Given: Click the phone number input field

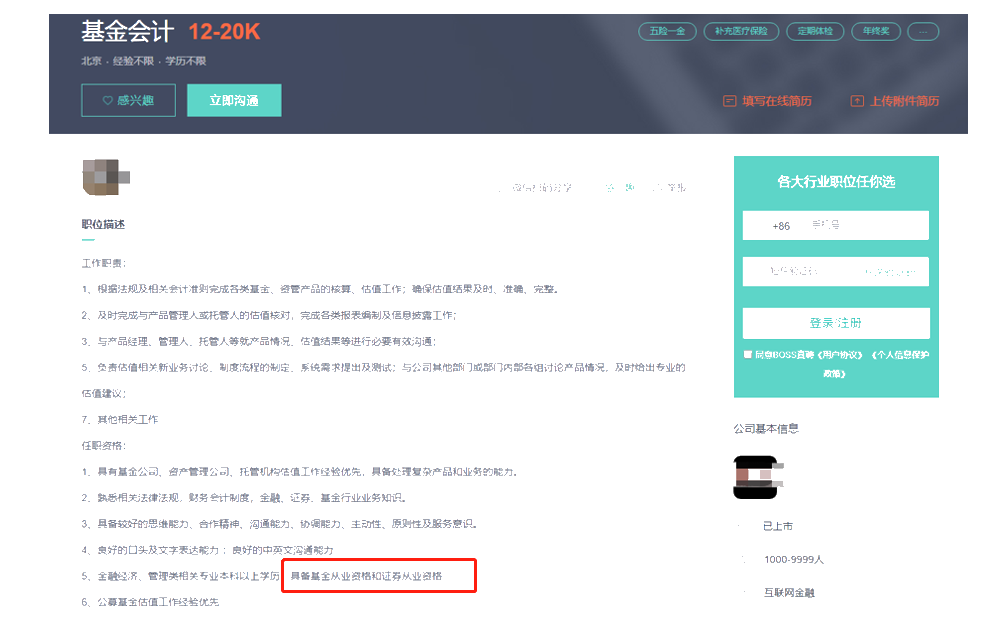Looking at the screenshot, I should pyautogui.click(x=857, y=225).
